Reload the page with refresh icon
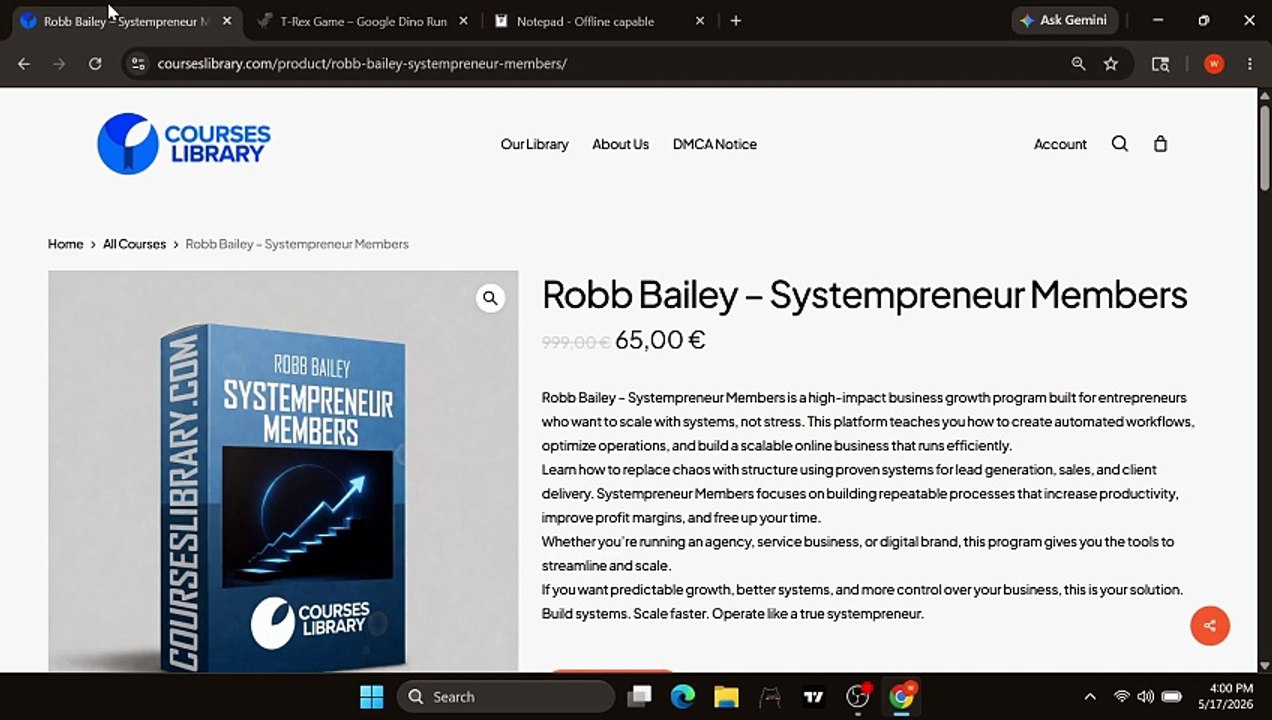Image resolution: width=1272 pixels, height=720 pixels. 95,63
